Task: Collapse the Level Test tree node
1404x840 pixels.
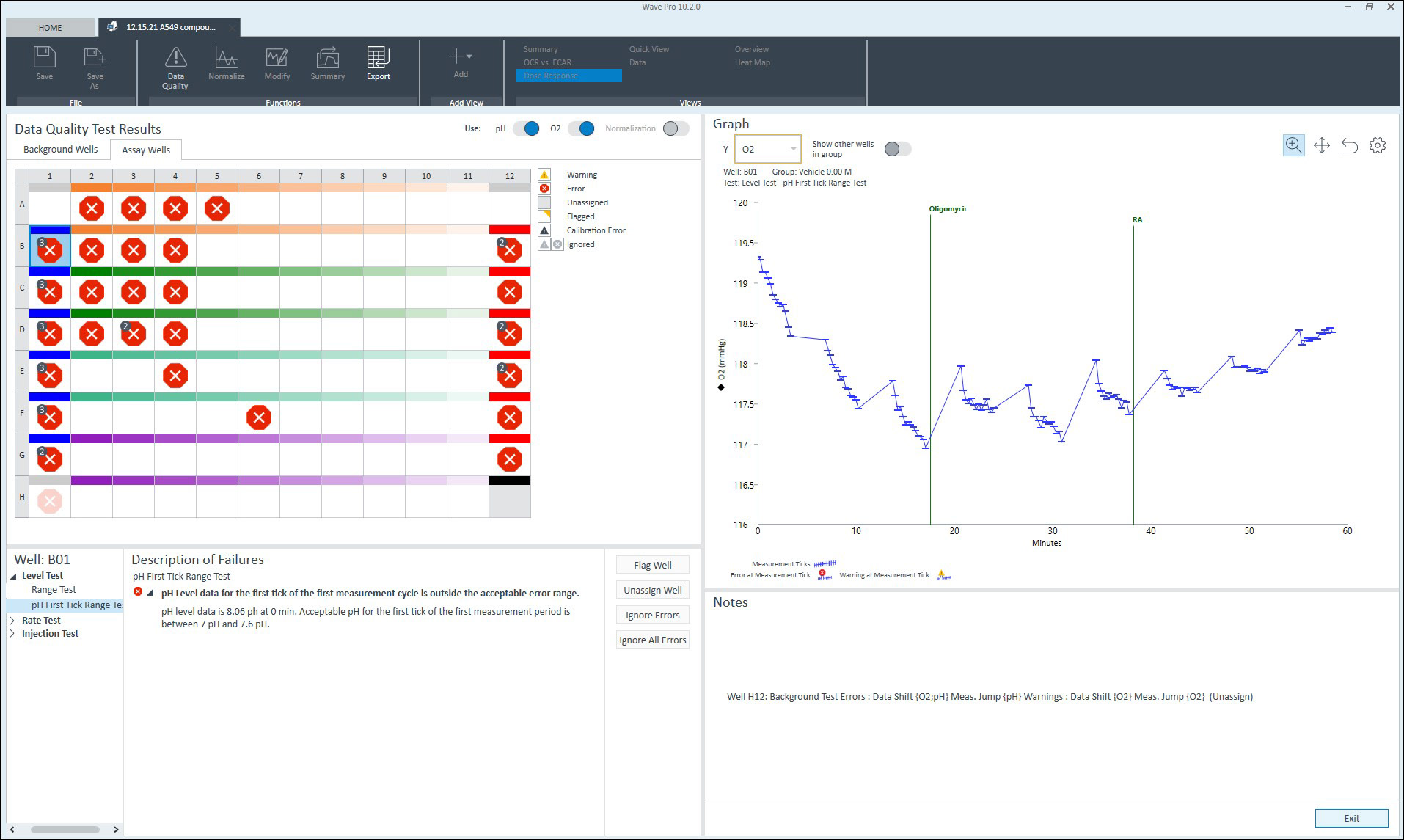Action: pyautogui.click(x=13, y=577)
